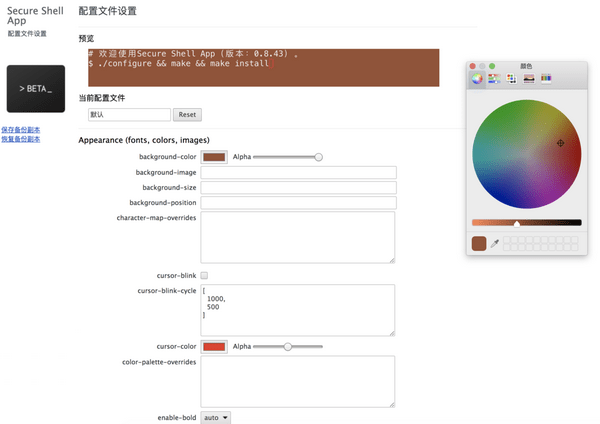Open the image palettes picker tab

(529, 79)
